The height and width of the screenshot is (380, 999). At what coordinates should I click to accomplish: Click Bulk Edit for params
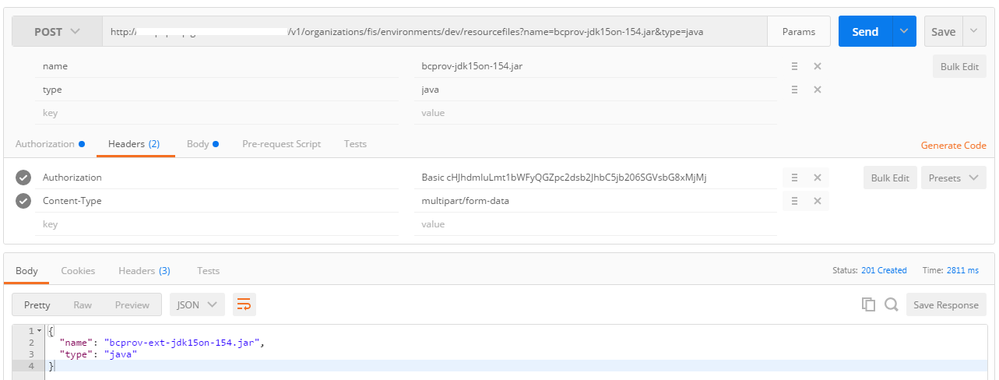click(x=959, y=66)
